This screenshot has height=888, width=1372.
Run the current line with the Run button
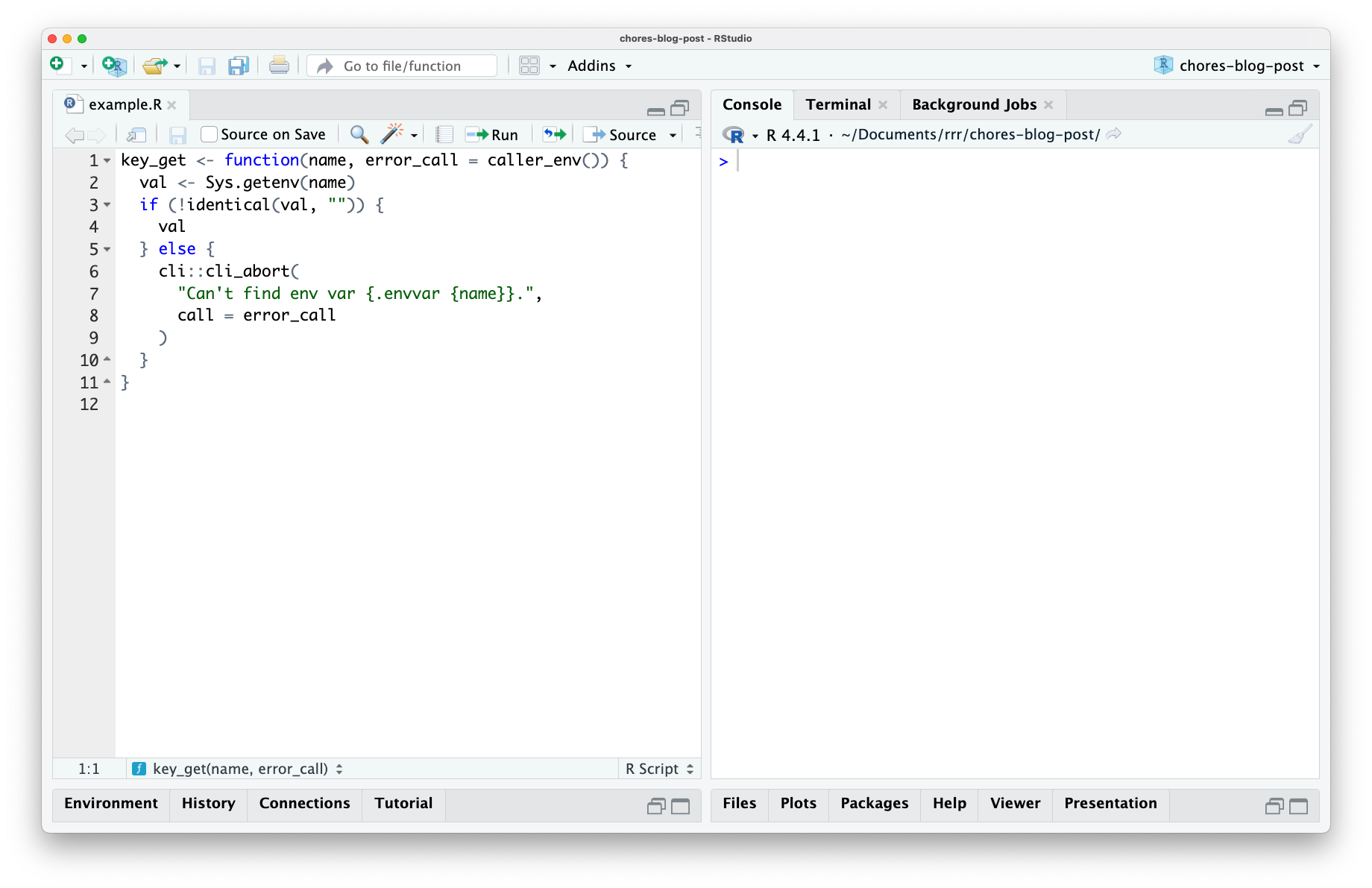click(x=492, y=134)
